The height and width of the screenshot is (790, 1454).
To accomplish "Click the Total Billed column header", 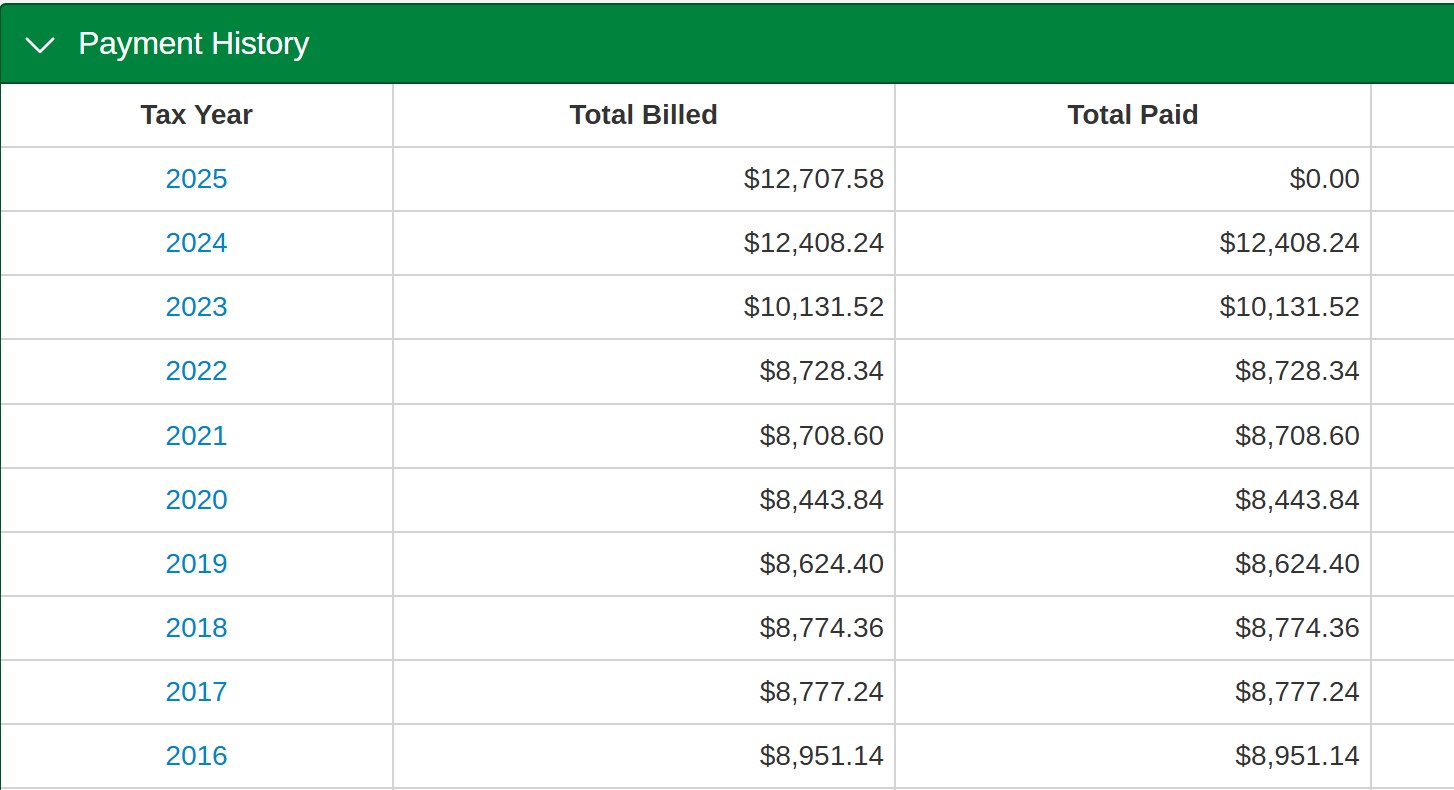I will tap(644, 115).
